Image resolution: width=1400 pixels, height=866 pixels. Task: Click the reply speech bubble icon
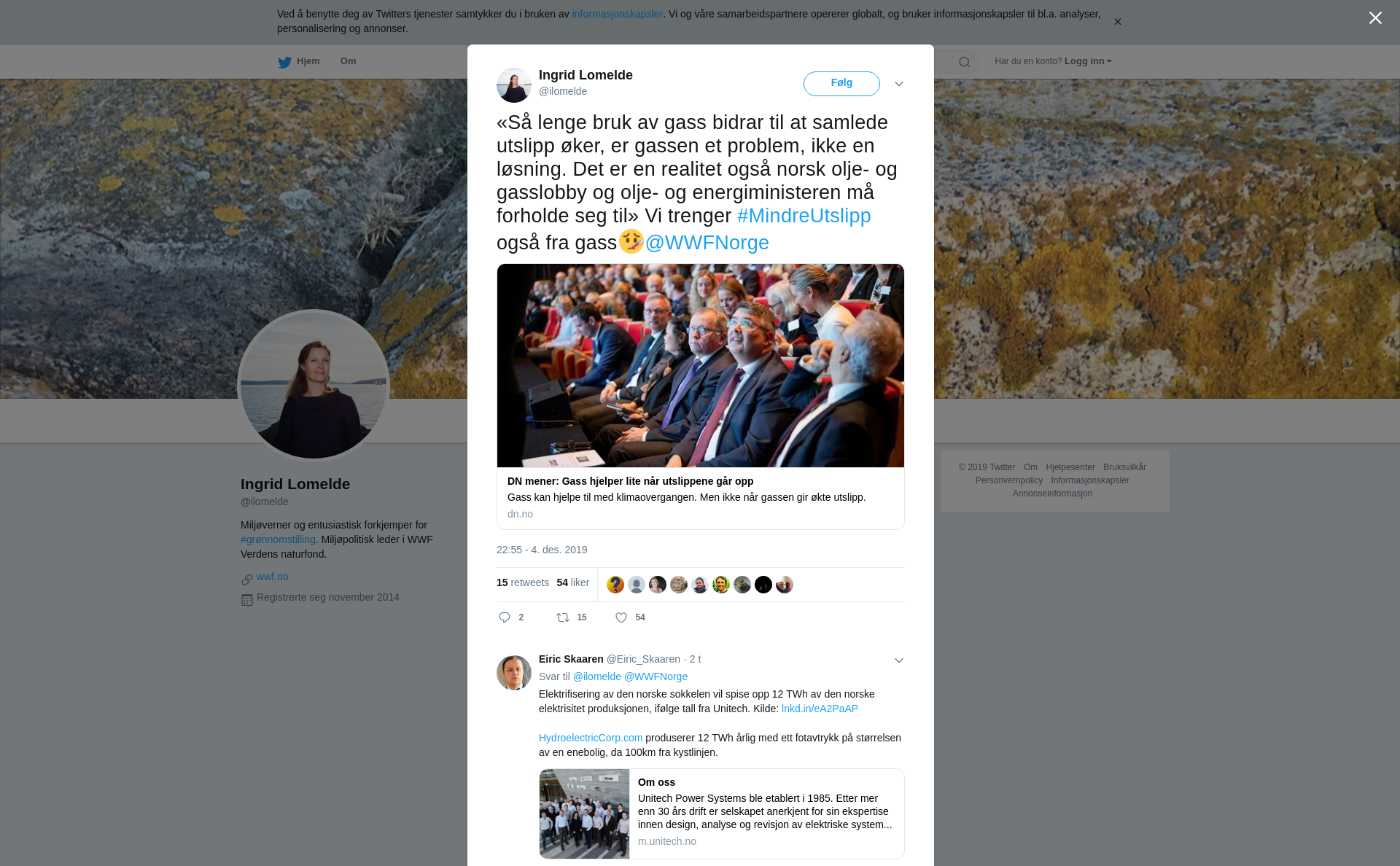[505, 617]
